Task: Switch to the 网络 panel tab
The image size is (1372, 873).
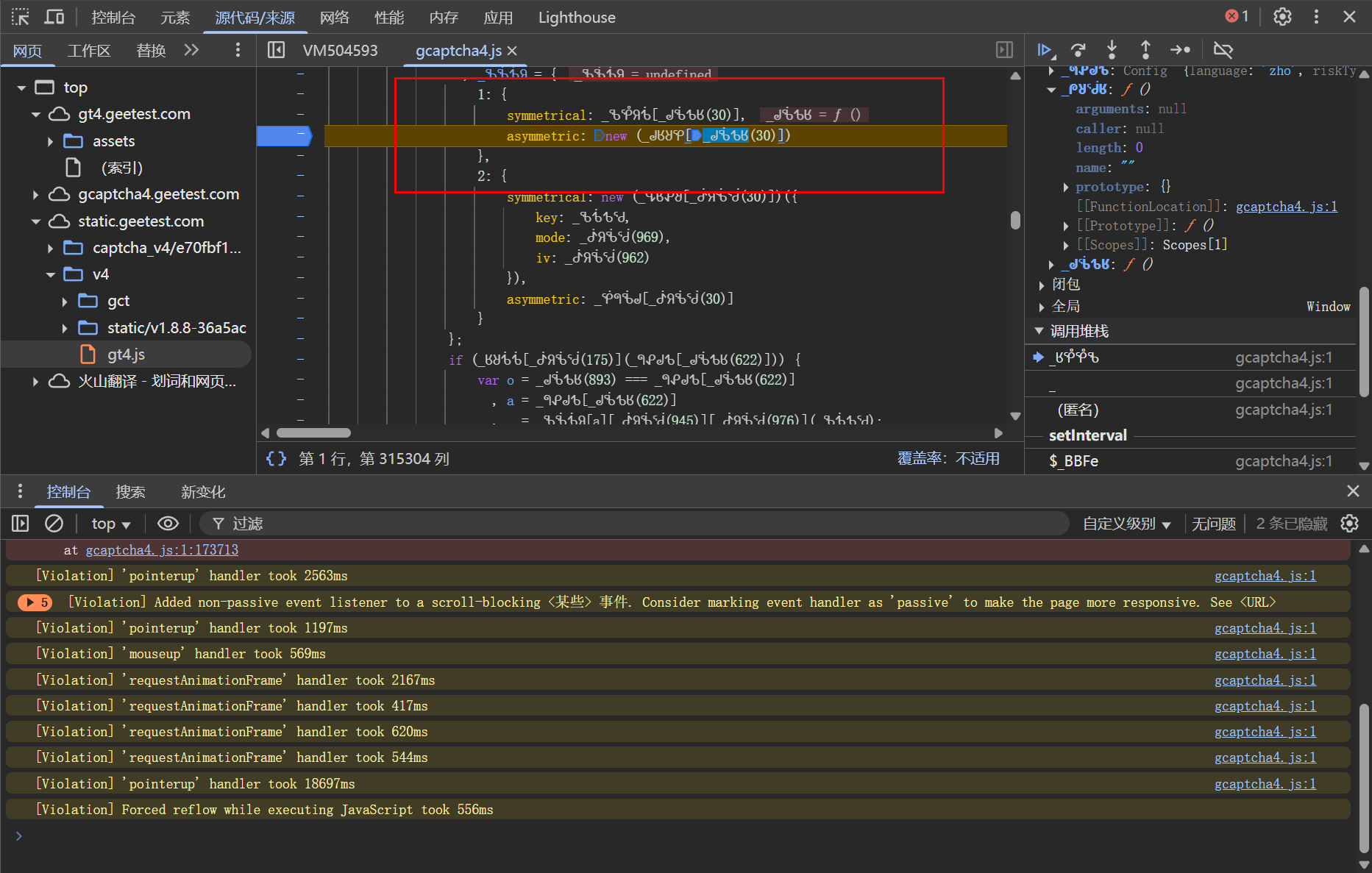Action: click(x=335, y=17)
